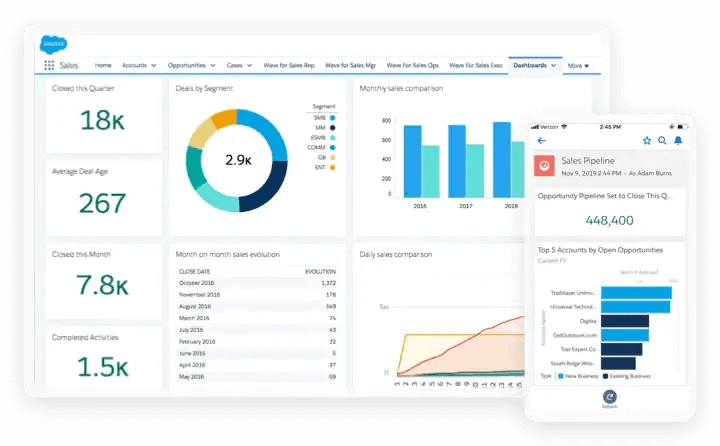This screenshot has height=446, width=720.
Task: Tap the Refresh icon on mobile
Action: click(x=610, y=397)
